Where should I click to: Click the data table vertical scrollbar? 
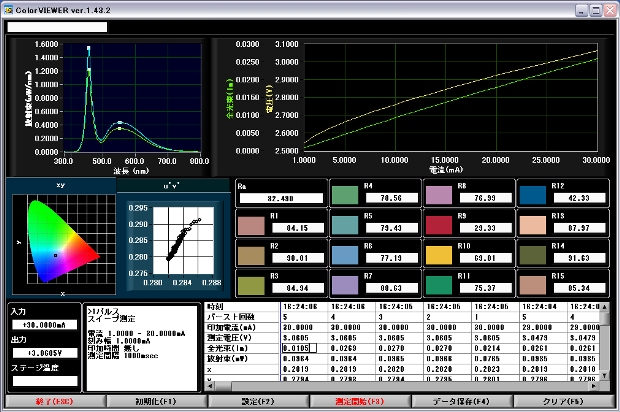(605, 346)
